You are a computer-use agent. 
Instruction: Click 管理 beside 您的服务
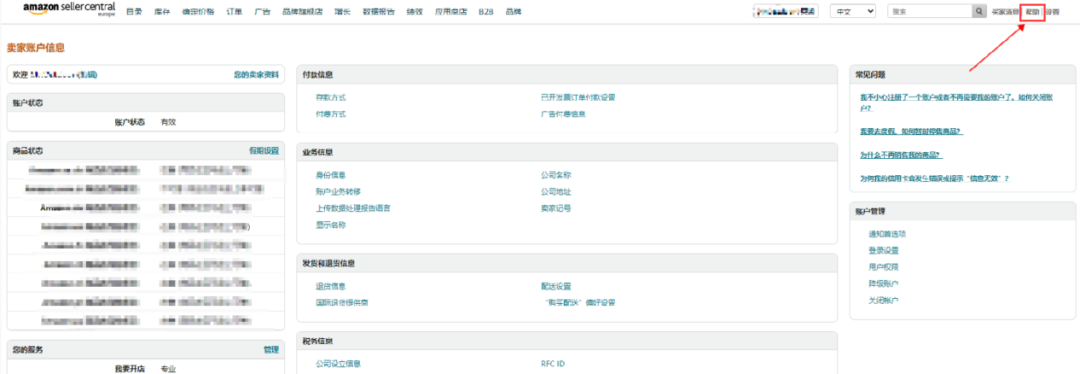coord(271,350)
